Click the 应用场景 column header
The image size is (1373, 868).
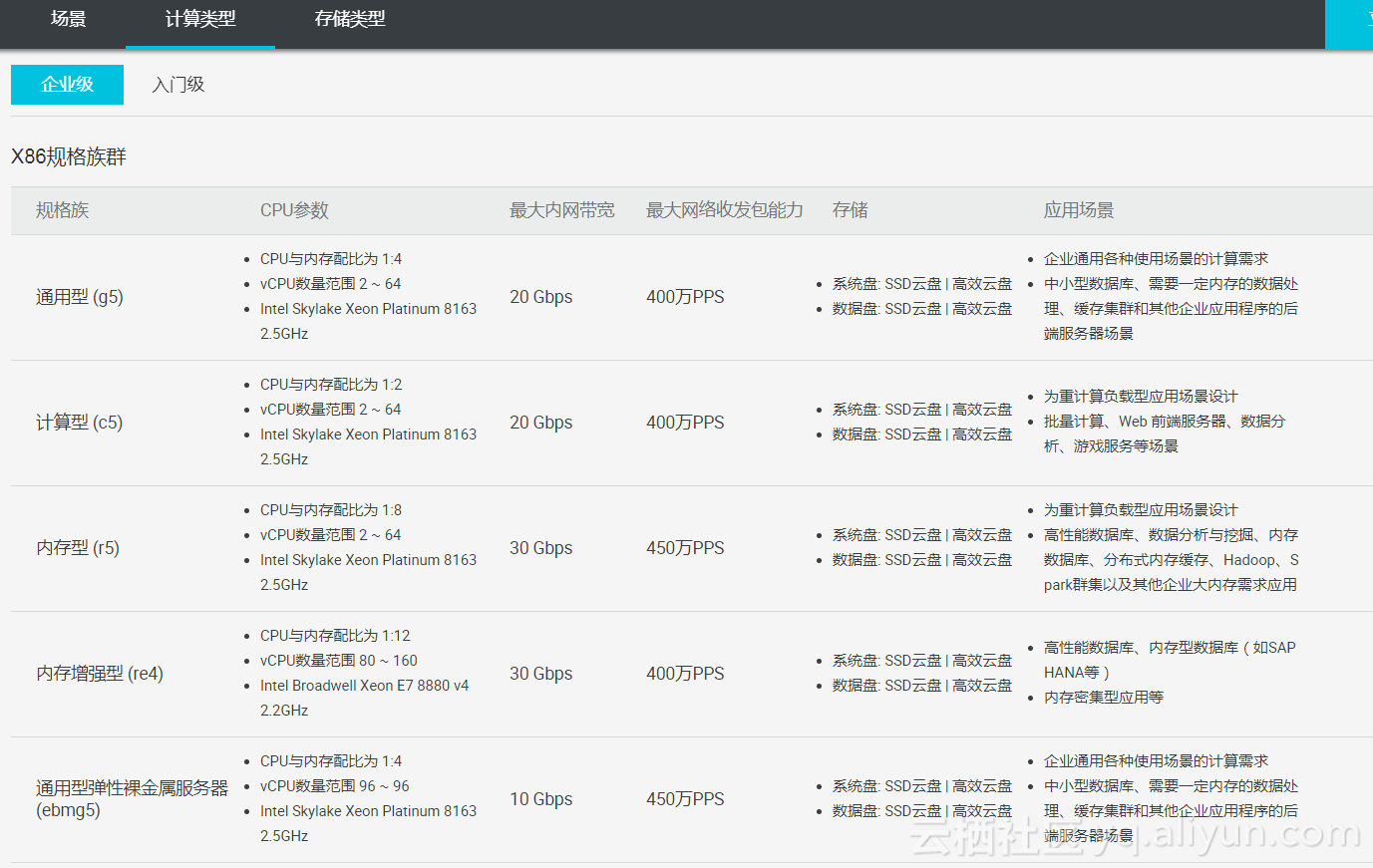click(x=1079, y=210)
